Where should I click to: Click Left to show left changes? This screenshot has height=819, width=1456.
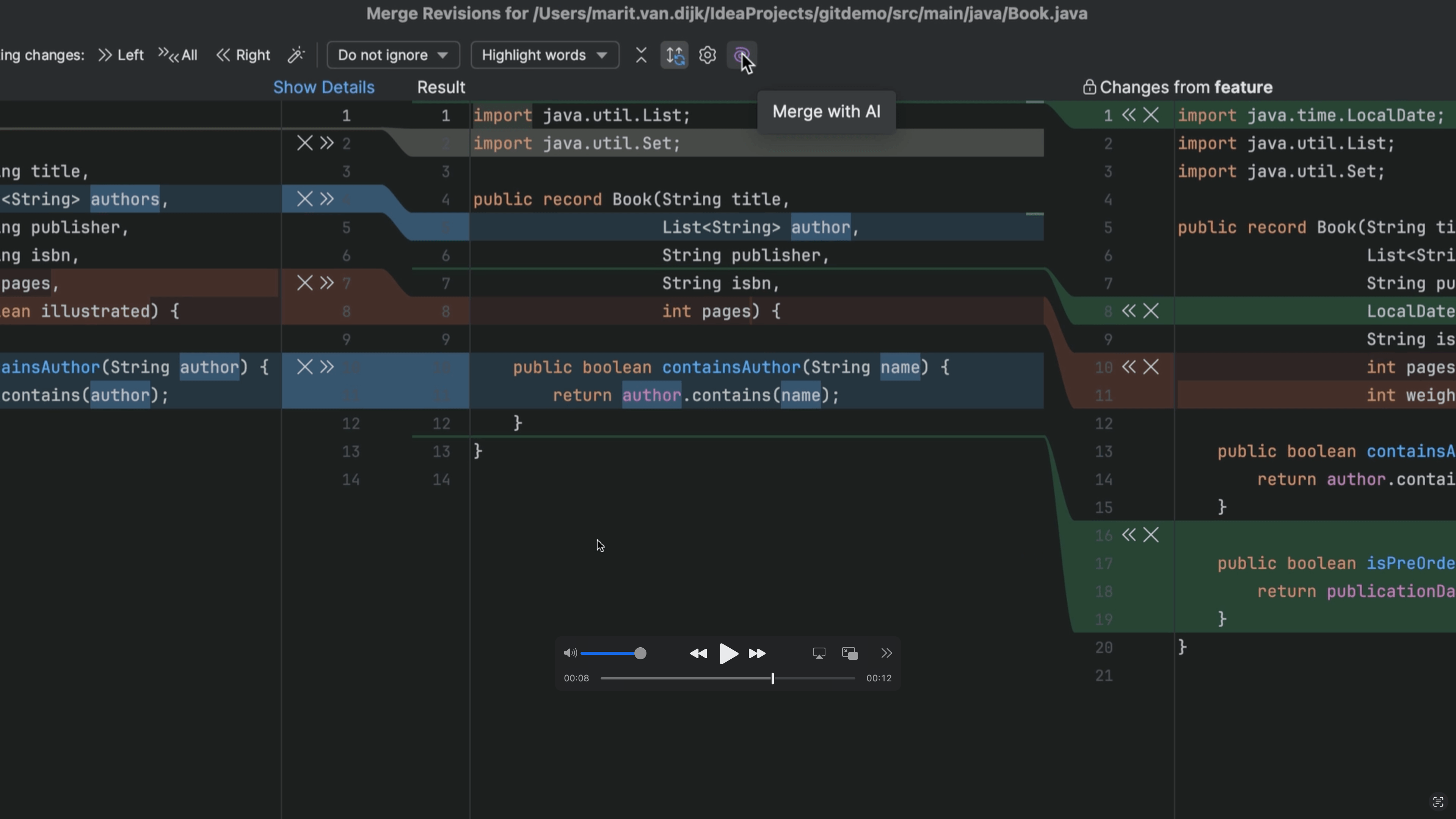(x=120, y=55)
